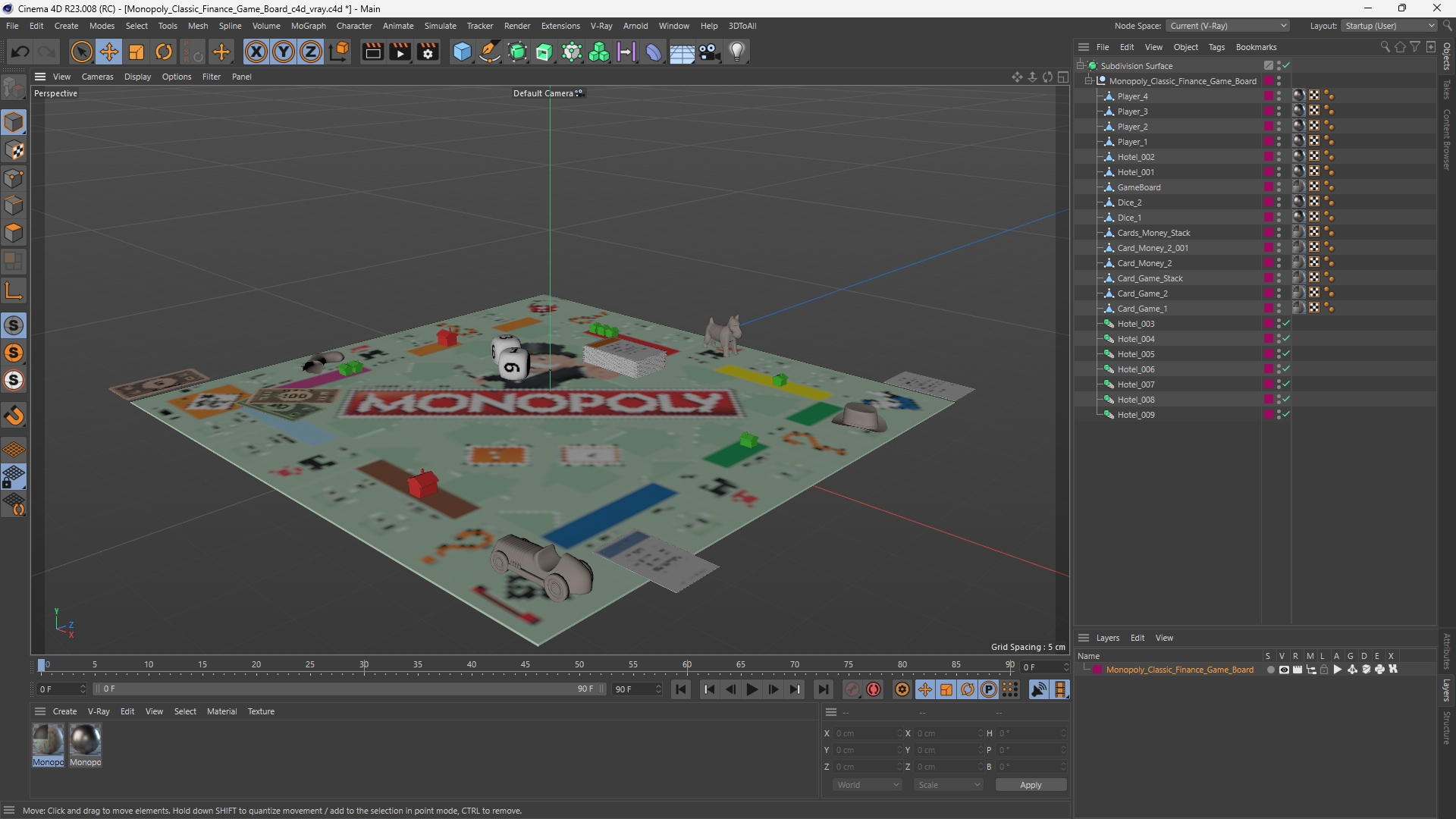The image size is (1456, 819).
Task: Click timeline at frame 45
Action: [526, 665]
